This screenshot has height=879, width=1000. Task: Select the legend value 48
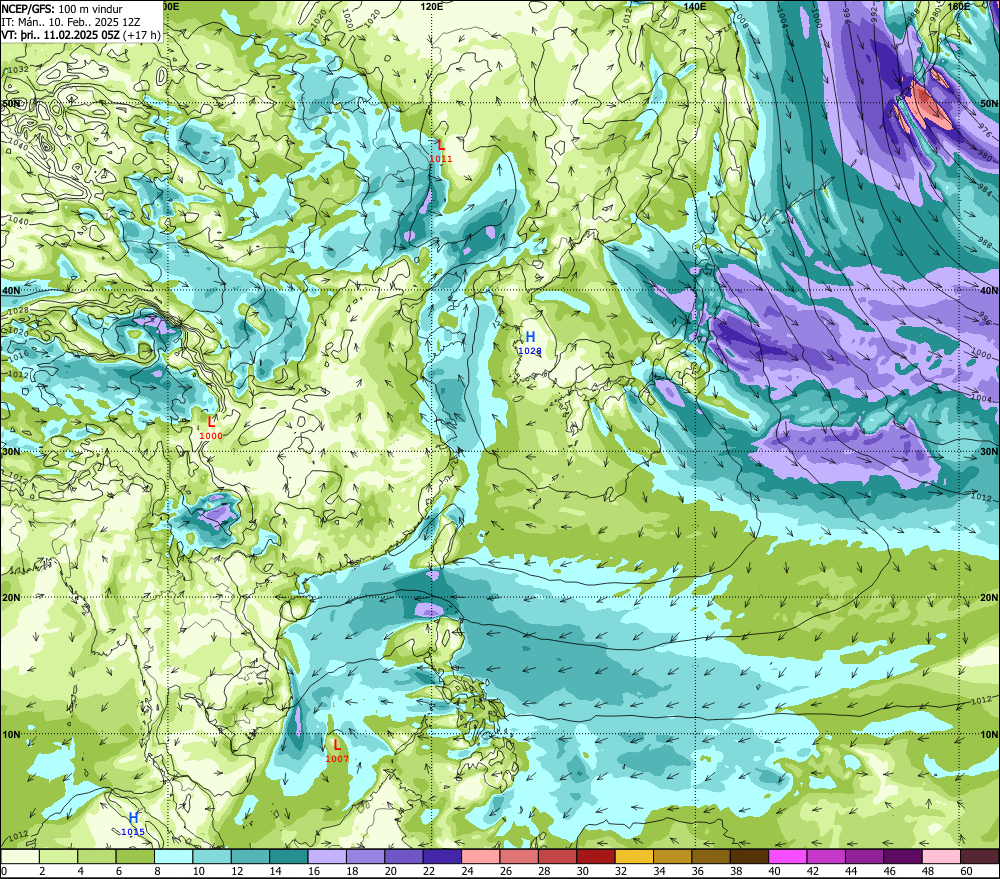(928, 871)
